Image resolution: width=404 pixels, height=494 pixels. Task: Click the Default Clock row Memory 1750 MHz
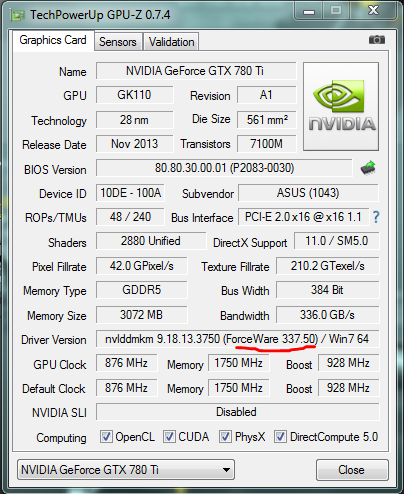point(239,388)
